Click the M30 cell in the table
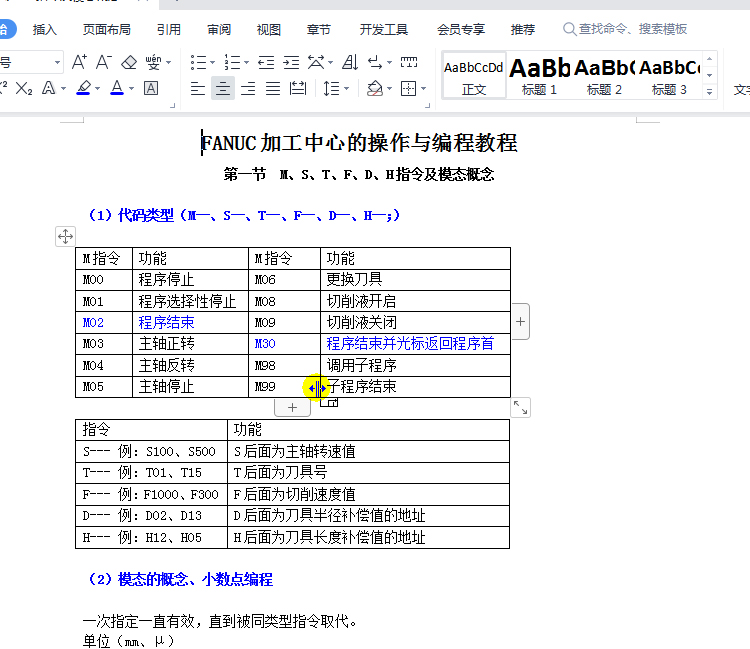This screenshot has height=649, width=750. pos(284,344)
